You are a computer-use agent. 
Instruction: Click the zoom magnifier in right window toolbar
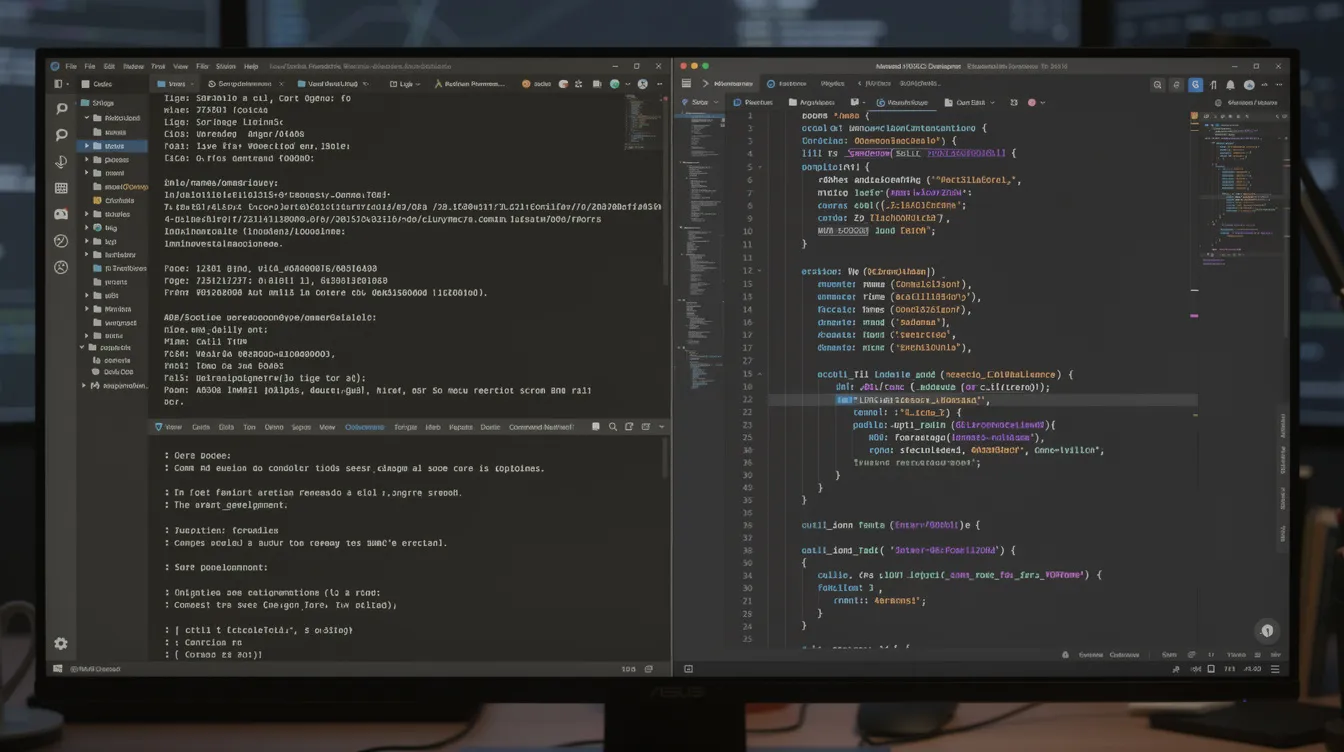pyautogui.click(x=1157, y=85)
